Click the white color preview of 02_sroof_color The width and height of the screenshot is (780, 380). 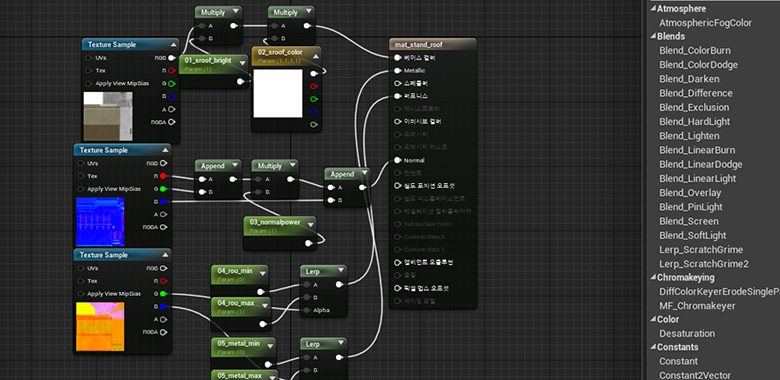pyautogui.click(x=278, y=94)
